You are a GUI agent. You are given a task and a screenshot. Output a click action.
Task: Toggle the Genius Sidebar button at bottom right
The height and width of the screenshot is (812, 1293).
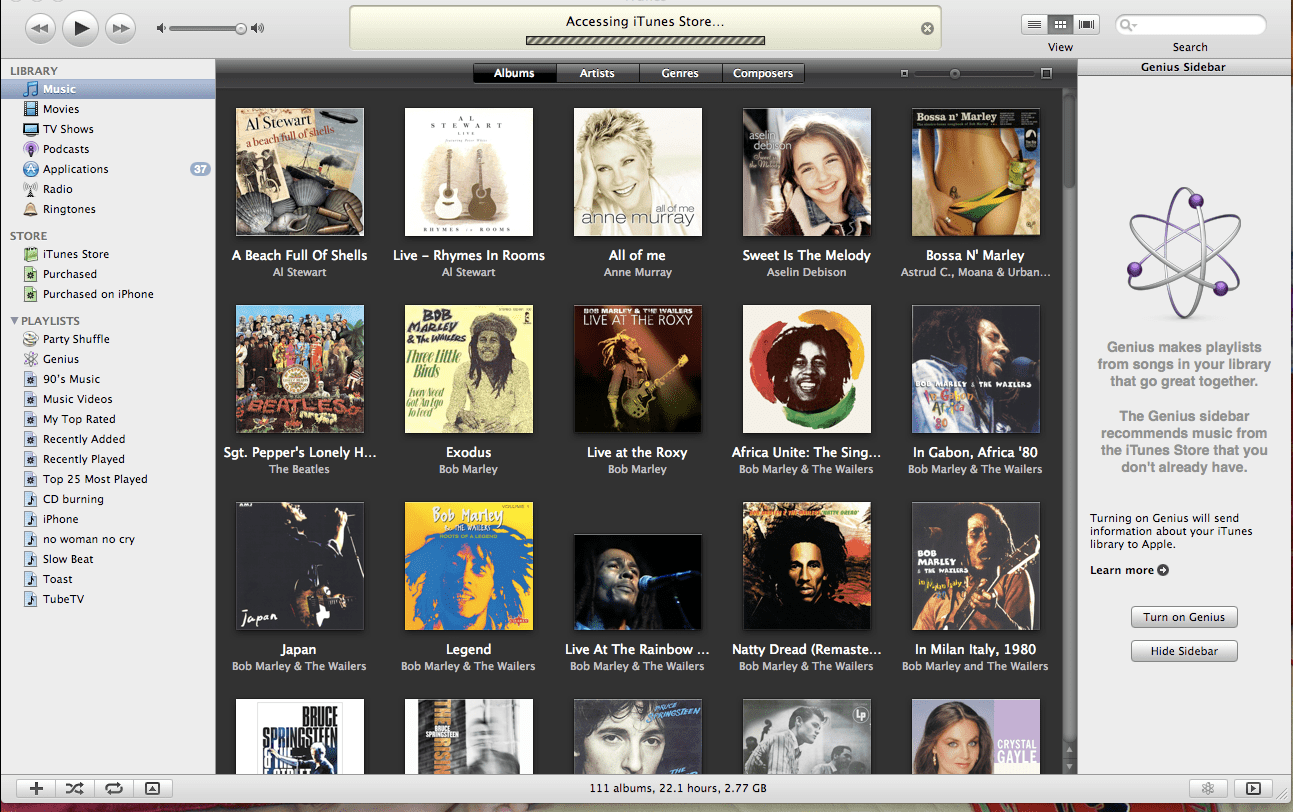1254,788
